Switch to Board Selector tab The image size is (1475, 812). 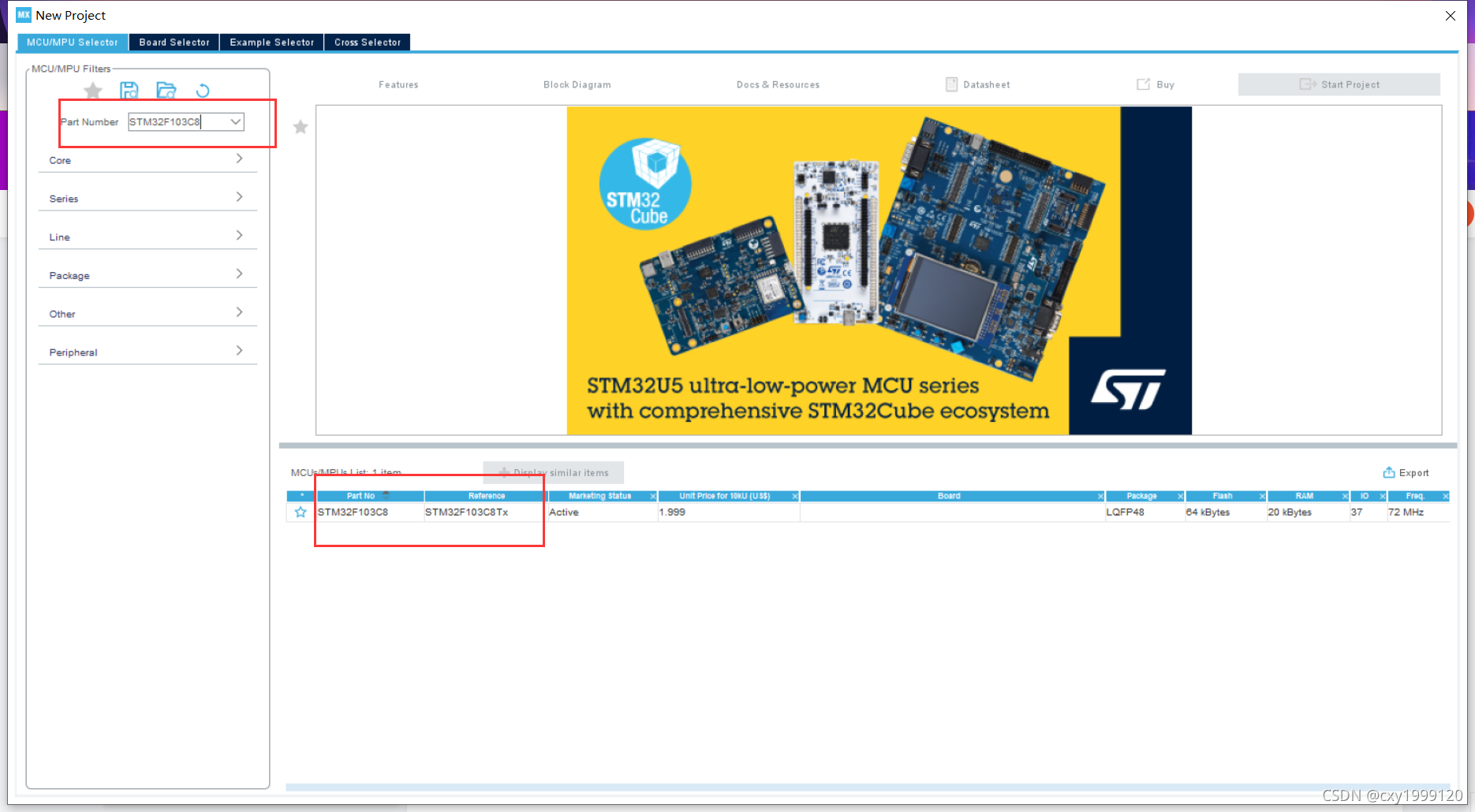174,43
